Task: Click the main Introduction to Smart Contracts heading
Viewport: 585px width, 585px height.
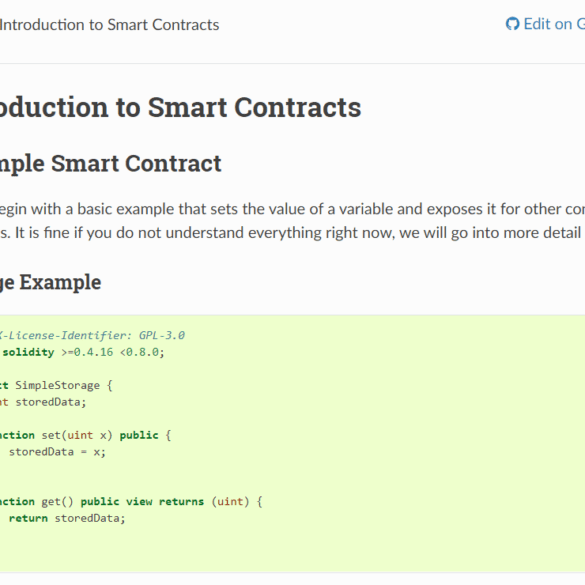Action: coord(181,107)
